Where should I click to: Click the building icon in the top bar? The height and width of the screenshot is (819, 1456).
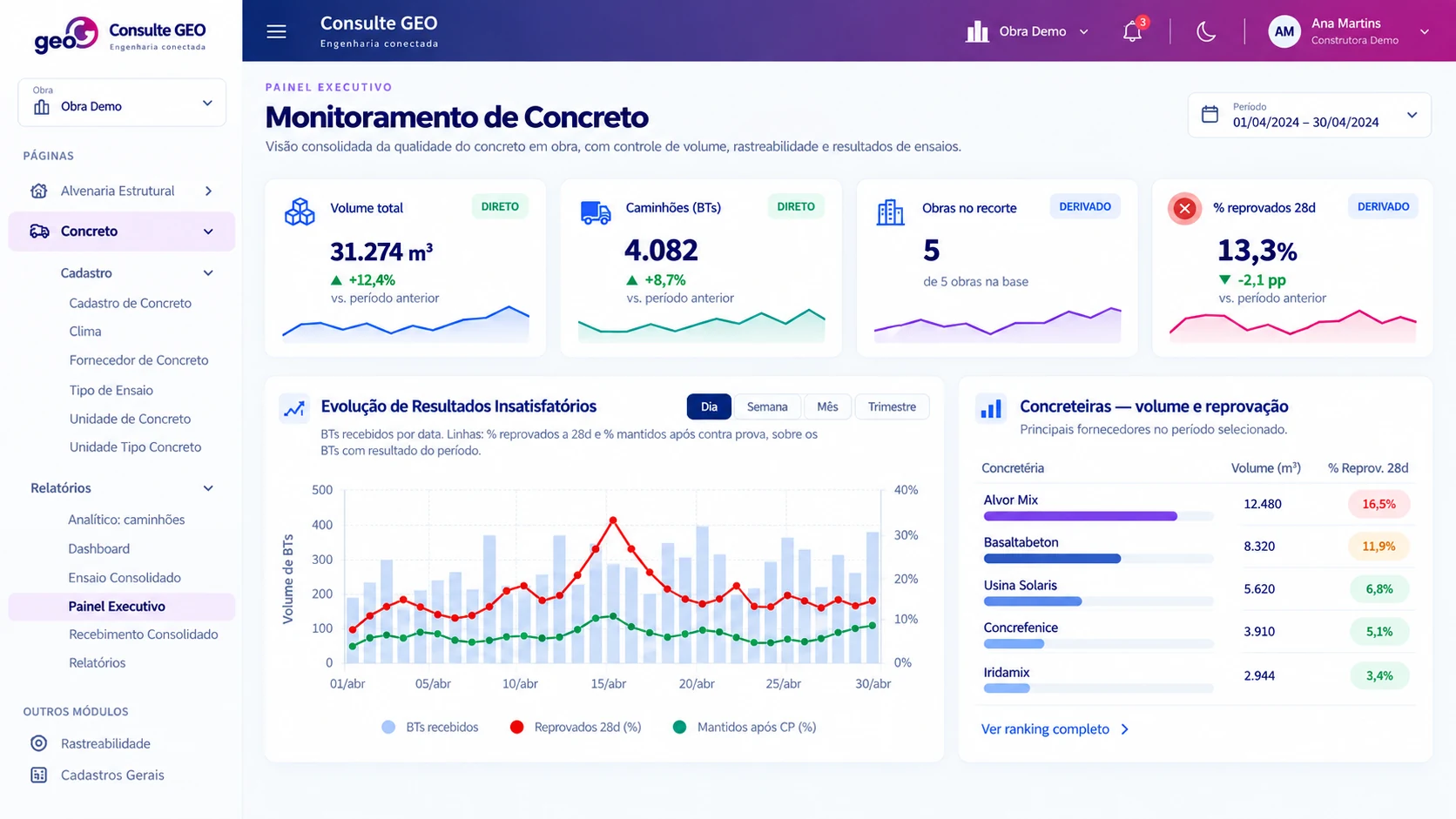click(x=977, y=31)
